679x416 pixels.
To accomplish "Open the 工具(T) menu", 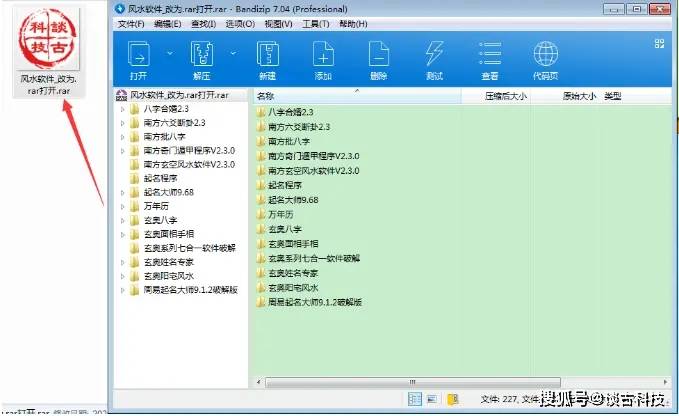I will pos(315,24).
